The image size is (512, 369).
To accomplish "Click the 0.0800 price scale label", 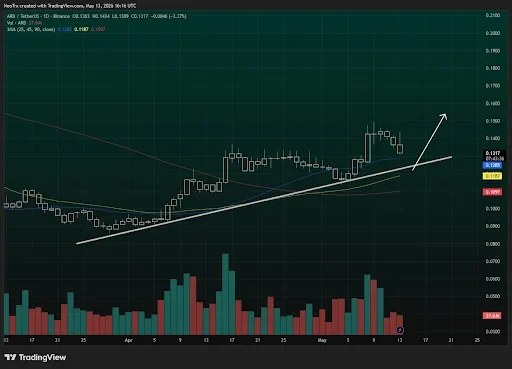I will 493,244.
